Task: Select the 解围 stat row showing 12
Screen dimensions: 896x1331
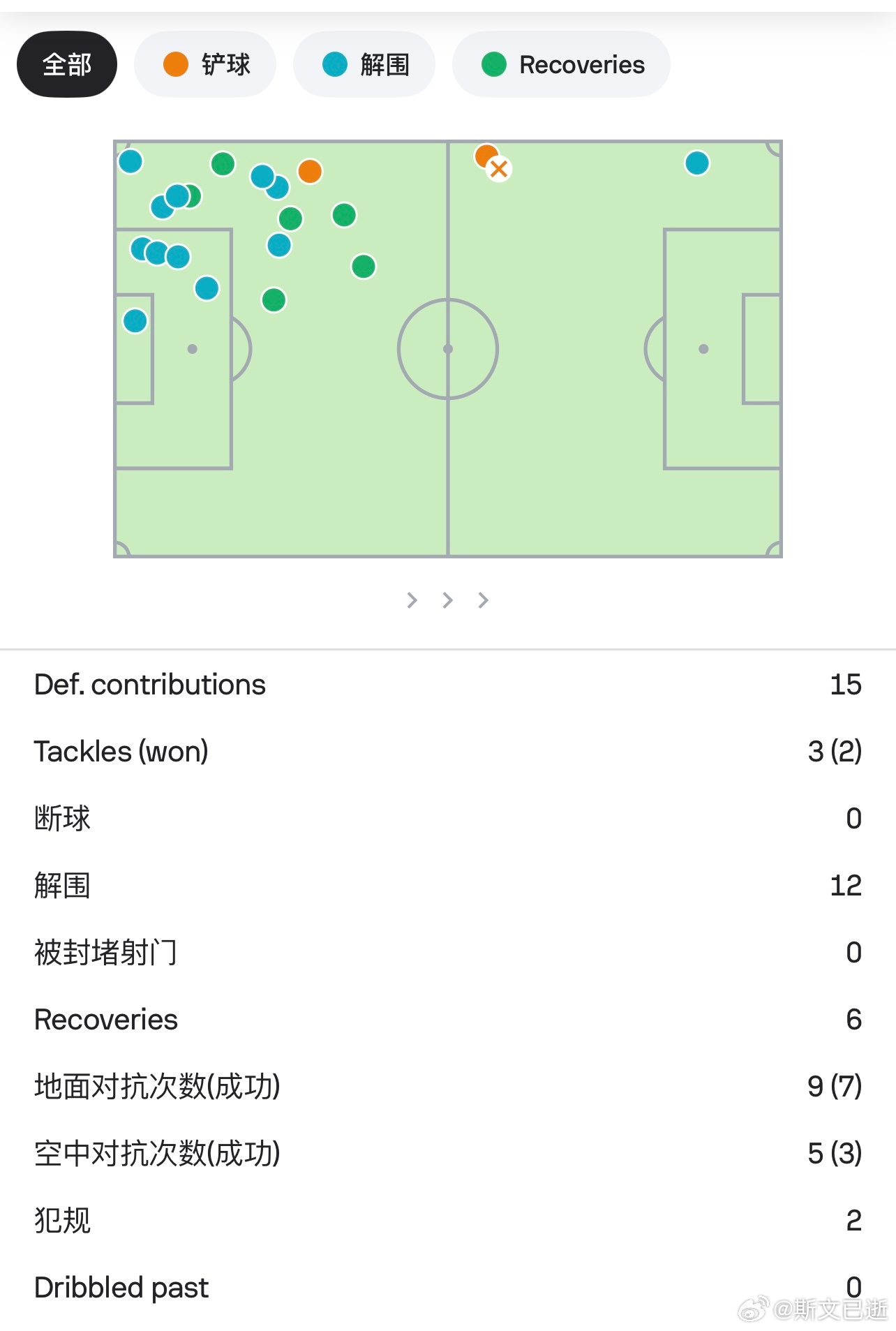Action: [x=448, y=886]
